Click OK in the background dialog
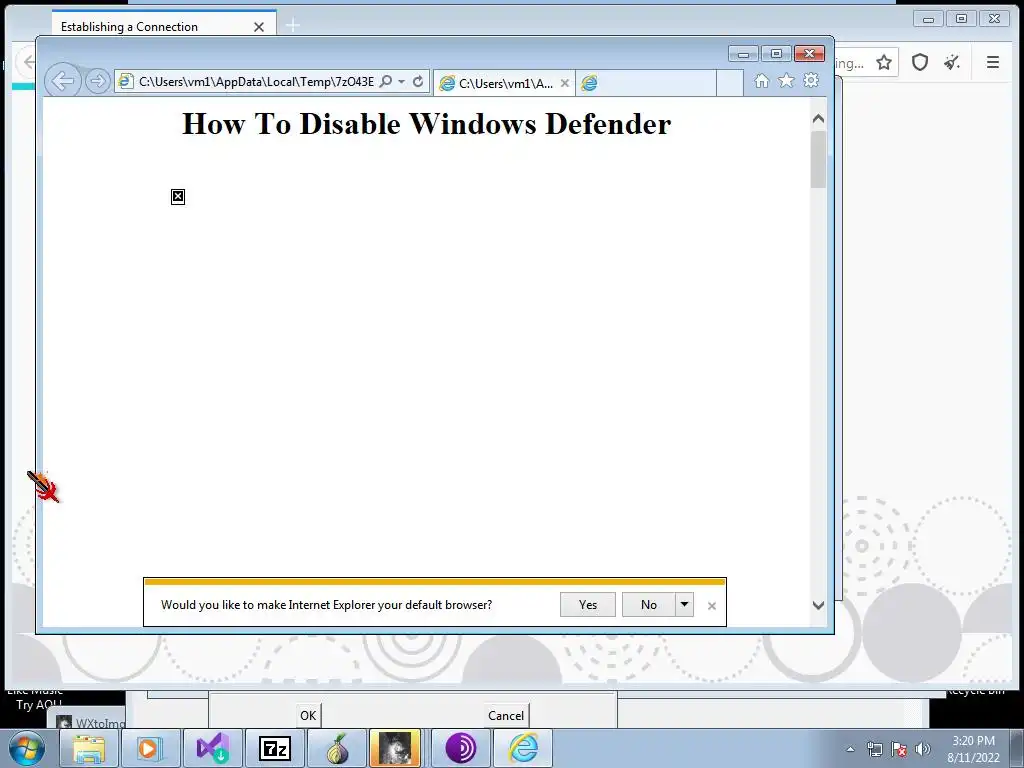 pyautogui.click(x=308, y=715)
